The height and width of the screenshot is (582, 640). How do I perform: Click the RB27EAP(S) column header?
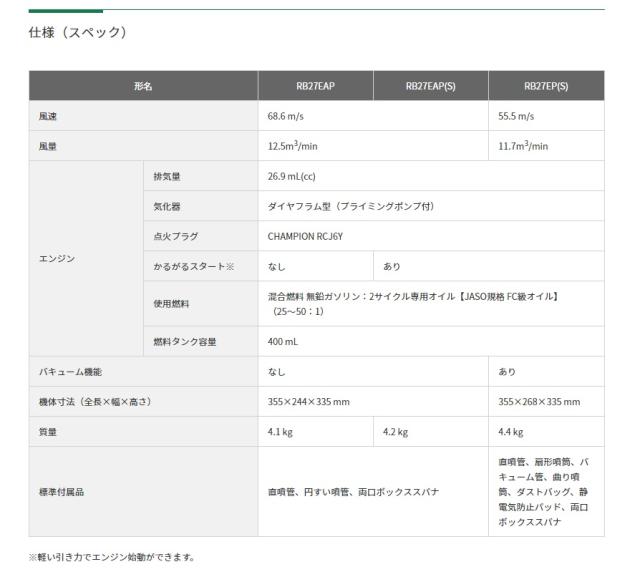coord(431,86)
